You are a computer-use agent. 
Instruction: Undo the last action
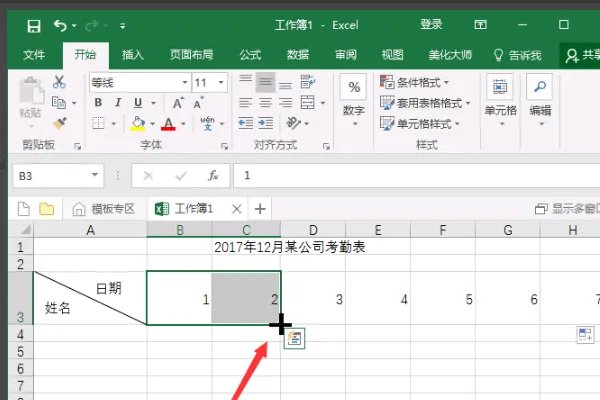[x=60, y=26]
